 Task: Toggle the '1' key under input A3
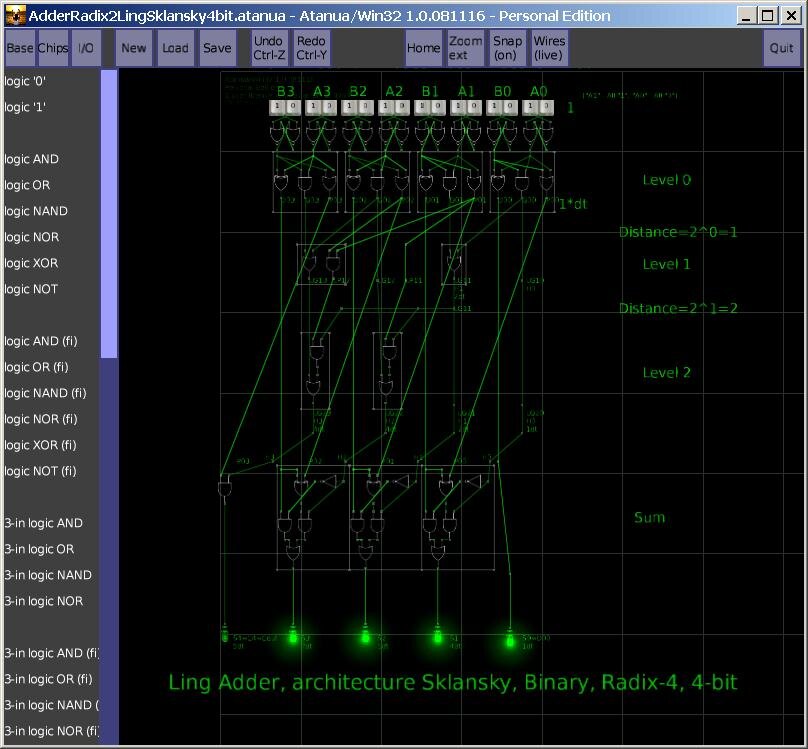click(x=313, y=108)
